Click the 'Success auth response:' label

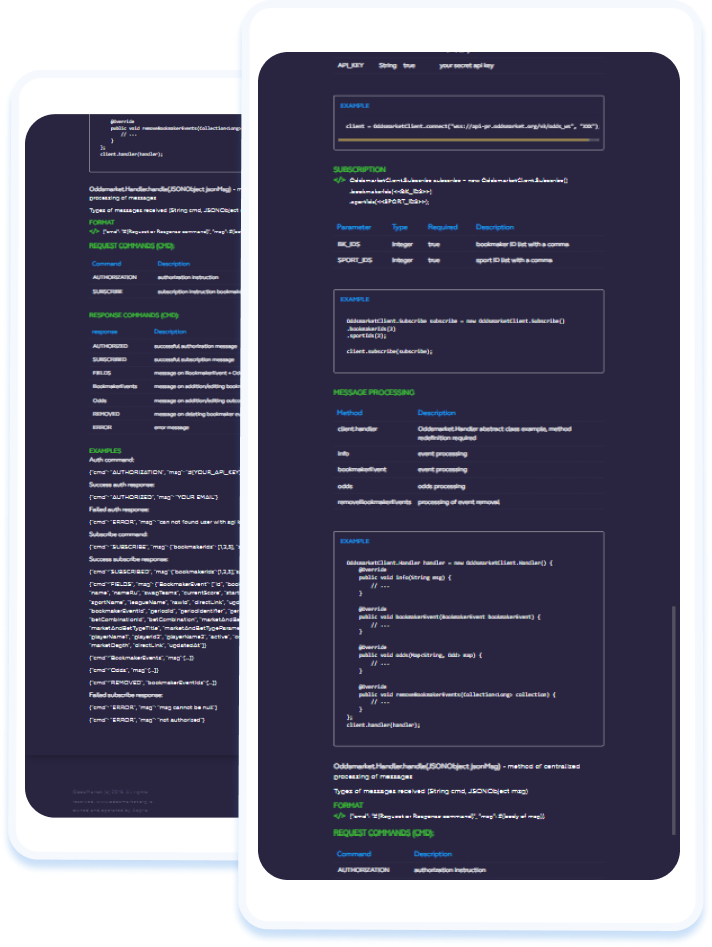[121, 484]
